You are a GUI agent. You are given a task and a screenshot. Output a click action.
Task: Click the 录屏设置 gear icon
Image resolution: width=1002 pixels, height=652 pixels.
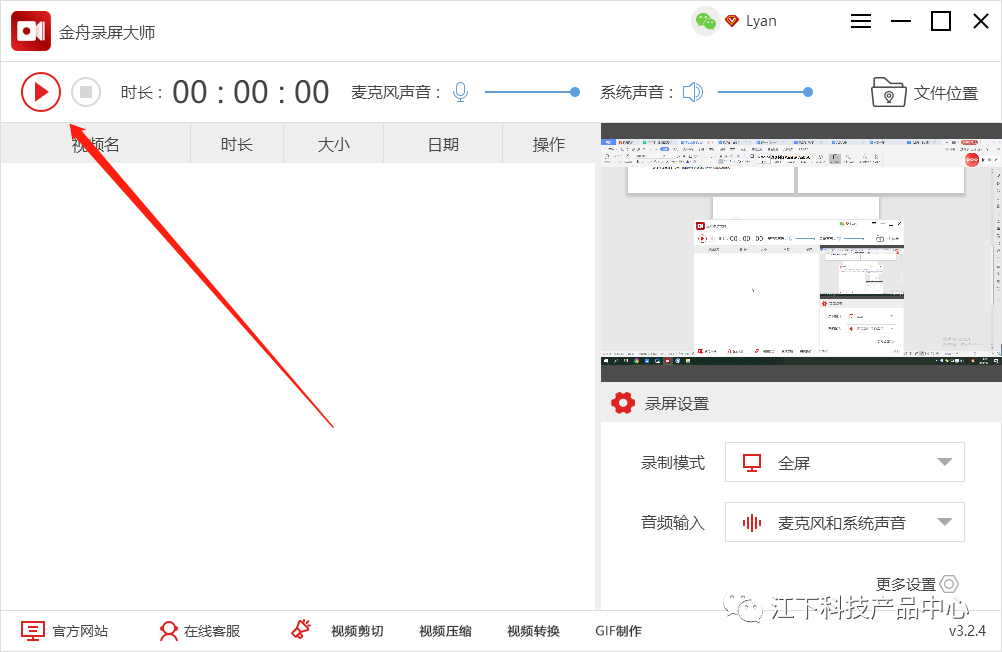(622, 403)
